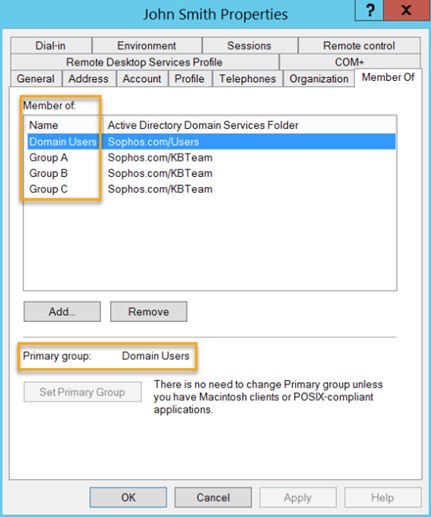Open the Profile tab
431x517 pixels.
tap(190, 79)
